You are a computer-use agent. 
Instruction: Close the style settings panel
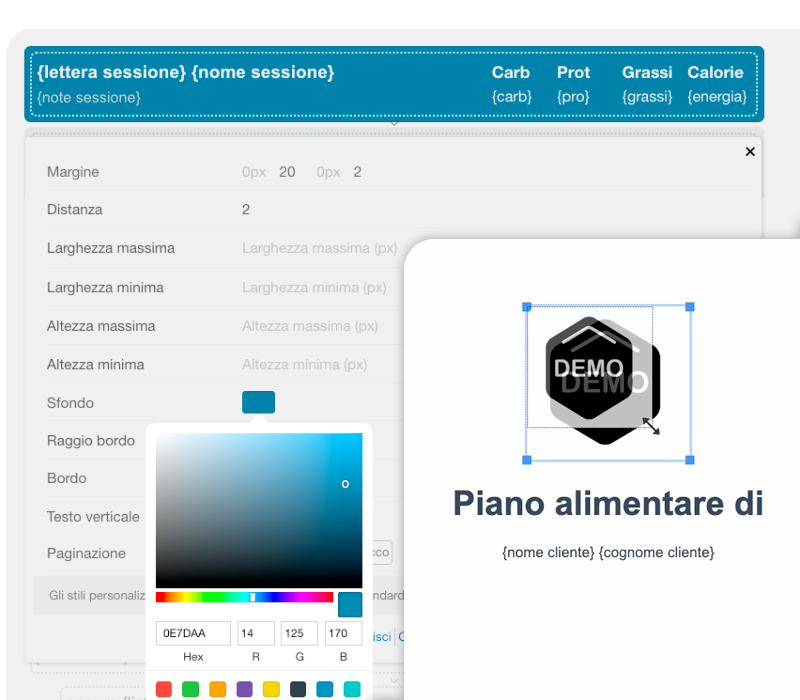pyautogui.click(x=750, y=152)
